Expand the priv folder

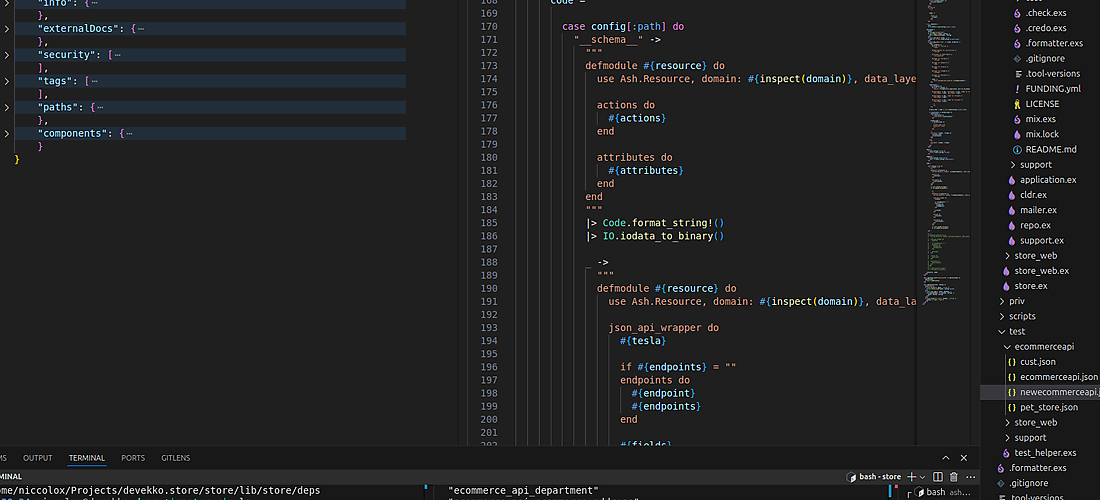[x=1016, y=301]
